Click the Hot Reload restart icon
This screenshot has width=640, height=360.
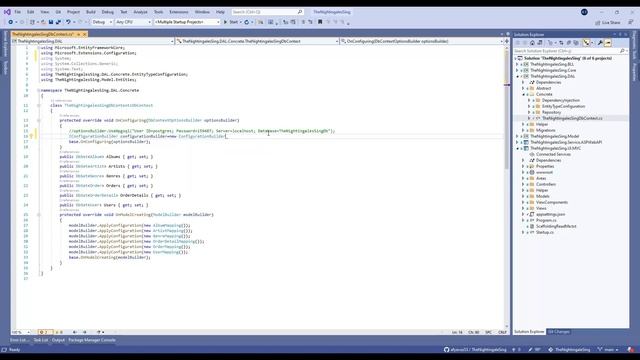(x=247, y=22)
